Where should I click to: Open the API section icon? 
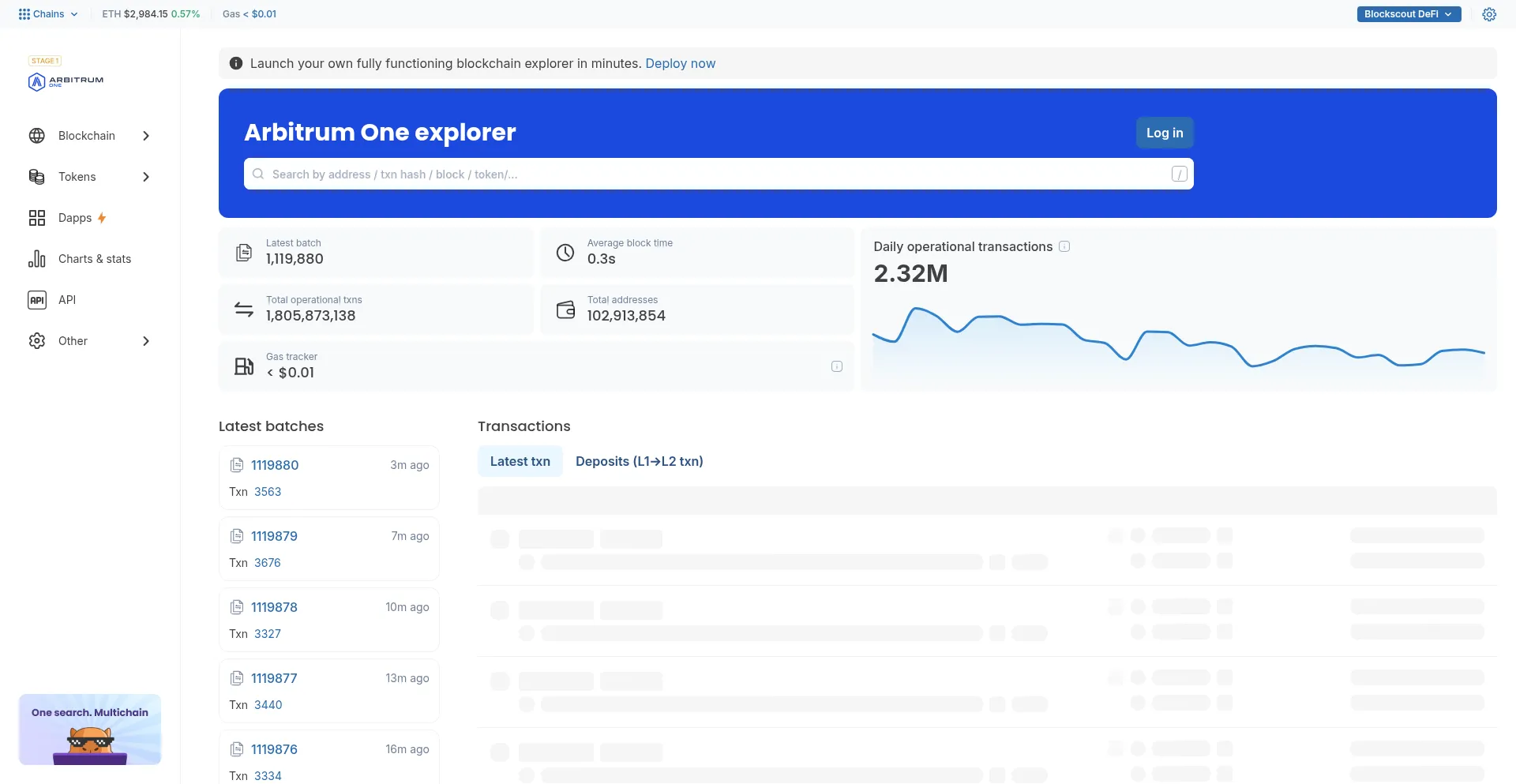point(36,299)
